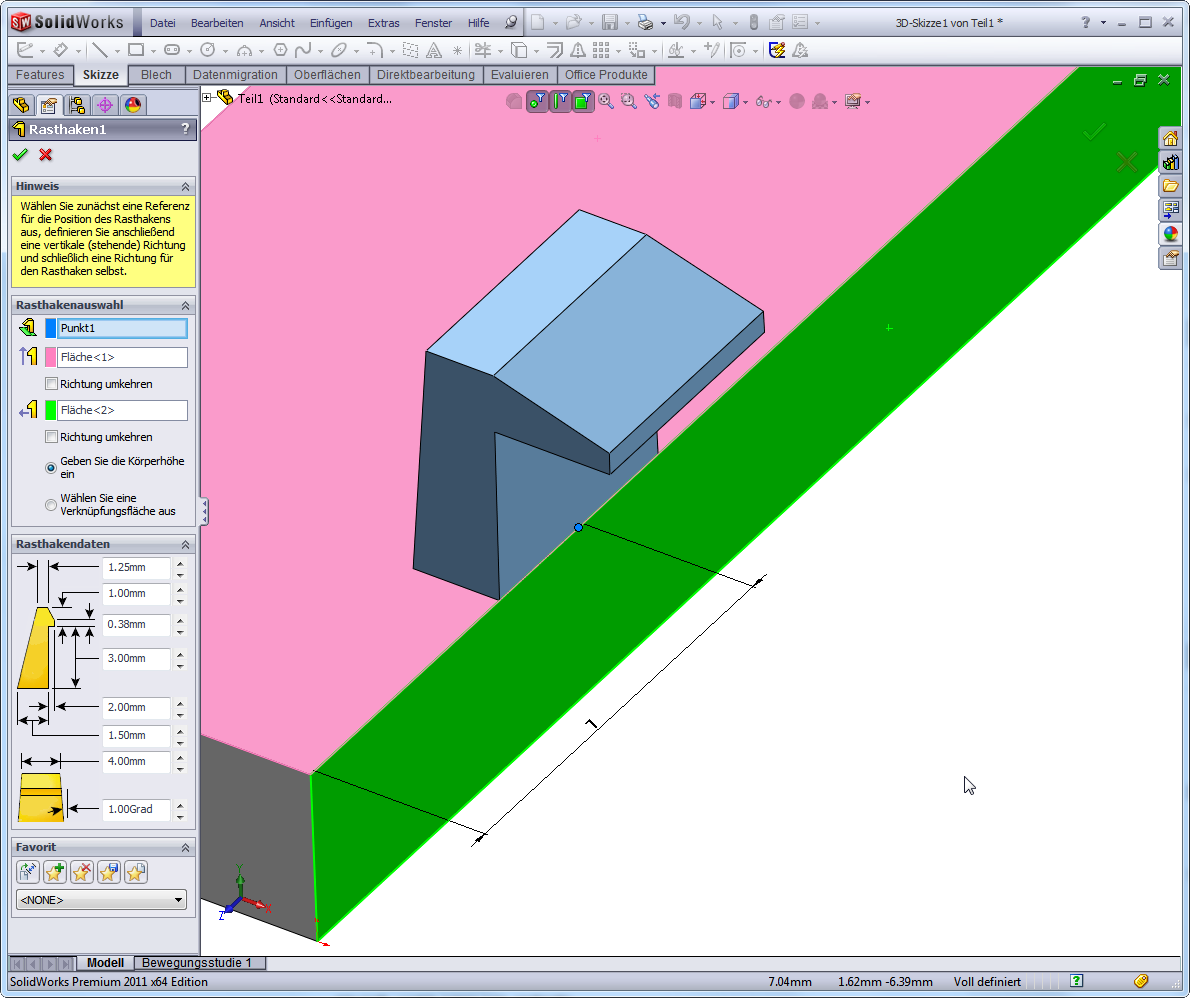The width and height of the screenshot is (1190, 998).
Task: Click the Save Favorite star icon
Action: (109, 872)
